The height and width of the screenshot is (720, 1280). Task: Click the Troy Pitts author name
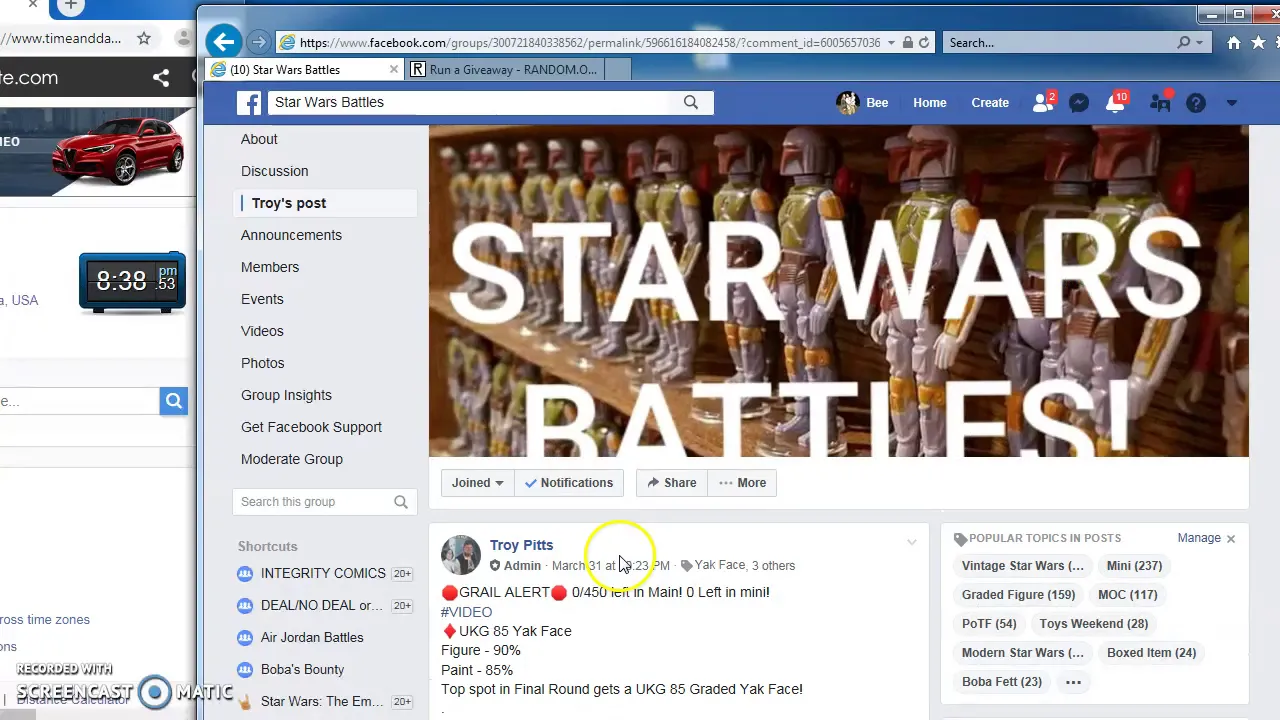point(521,545)
